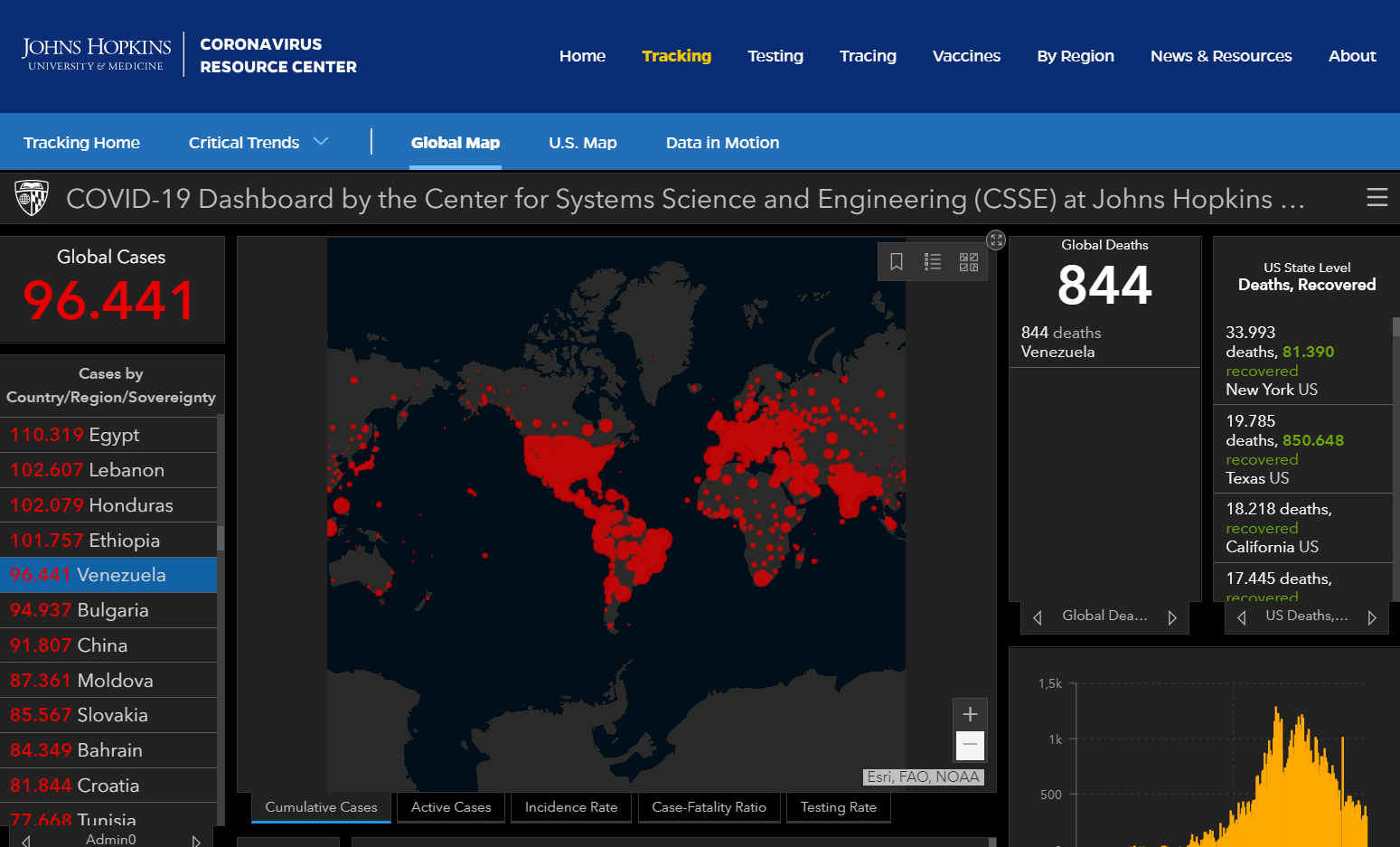
Task: Open the U.S. Map link
Action: pos(583,142)
